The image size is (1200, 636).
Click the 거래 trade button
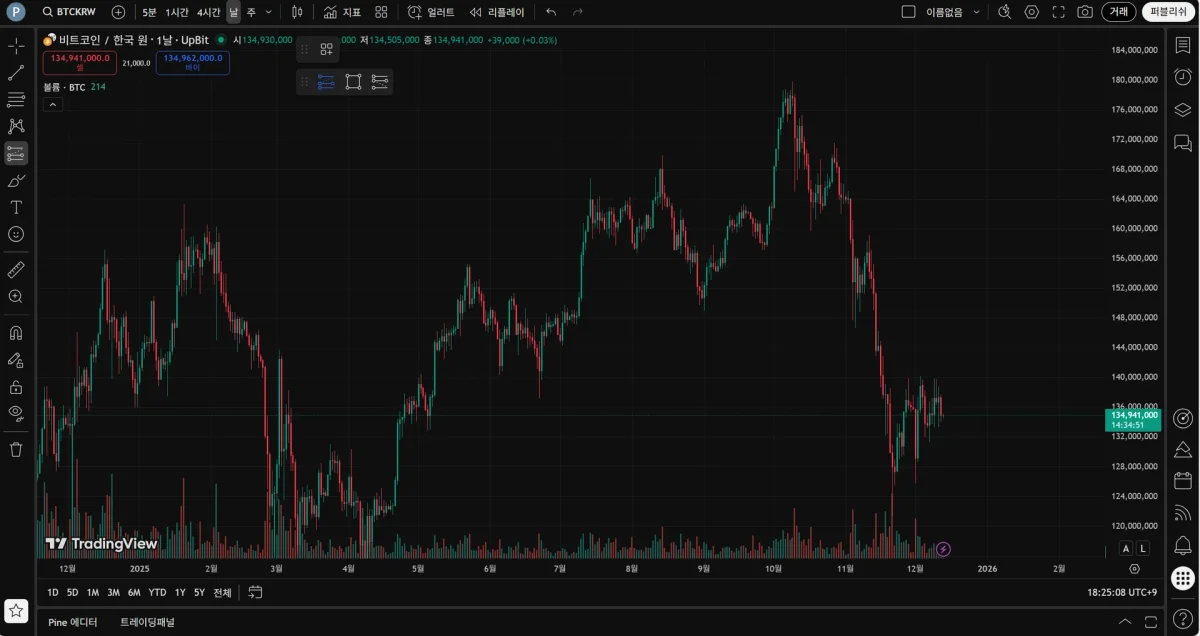(1118, 12)
